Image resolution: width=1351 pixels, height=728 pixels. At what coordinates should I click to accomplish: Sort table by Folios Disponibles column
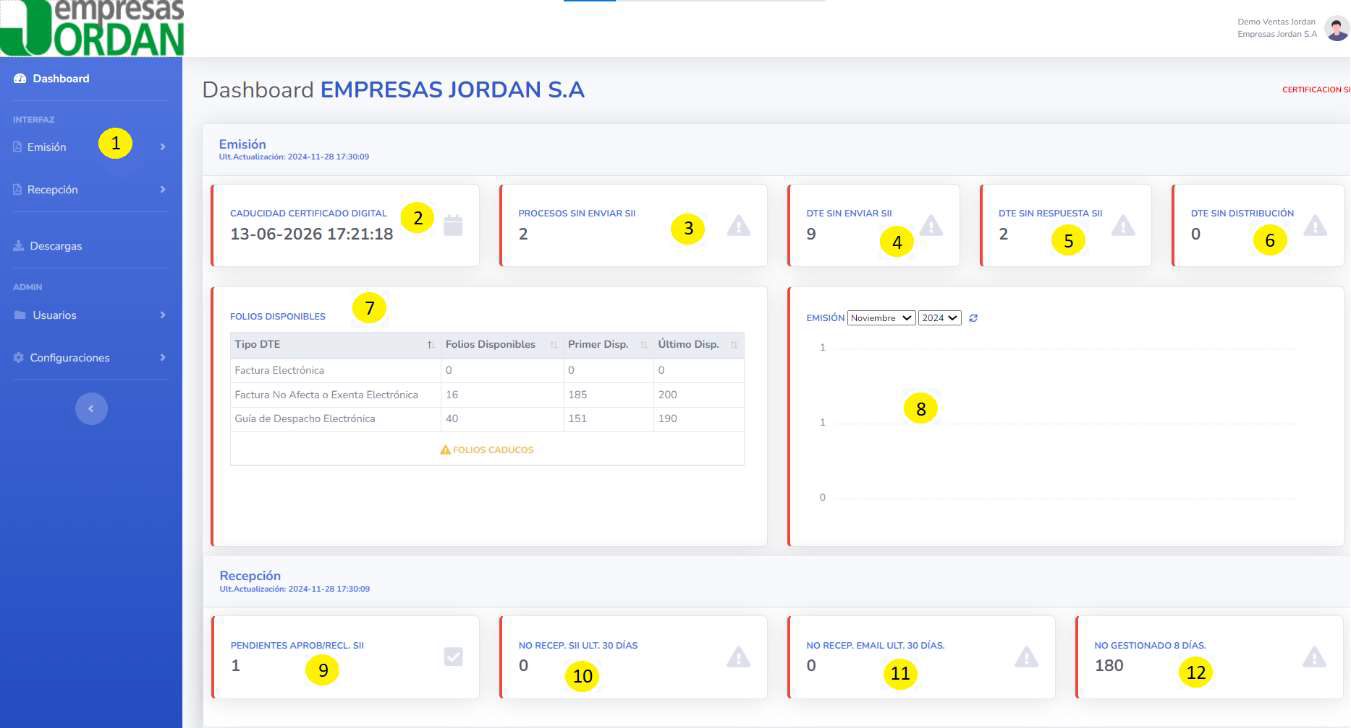(502, 345)
